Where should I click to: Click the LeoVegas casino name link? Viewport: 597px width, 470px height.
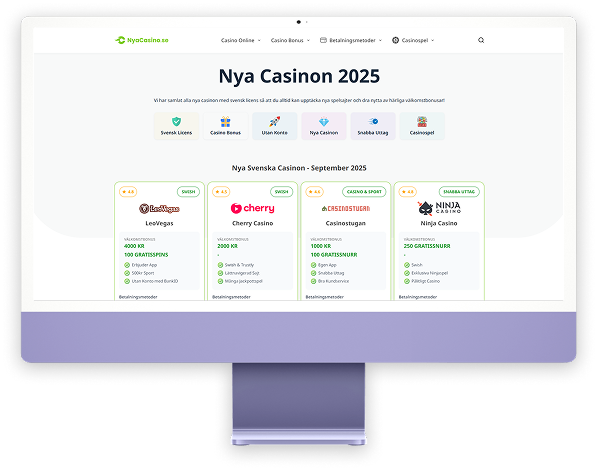click(159, 223)
